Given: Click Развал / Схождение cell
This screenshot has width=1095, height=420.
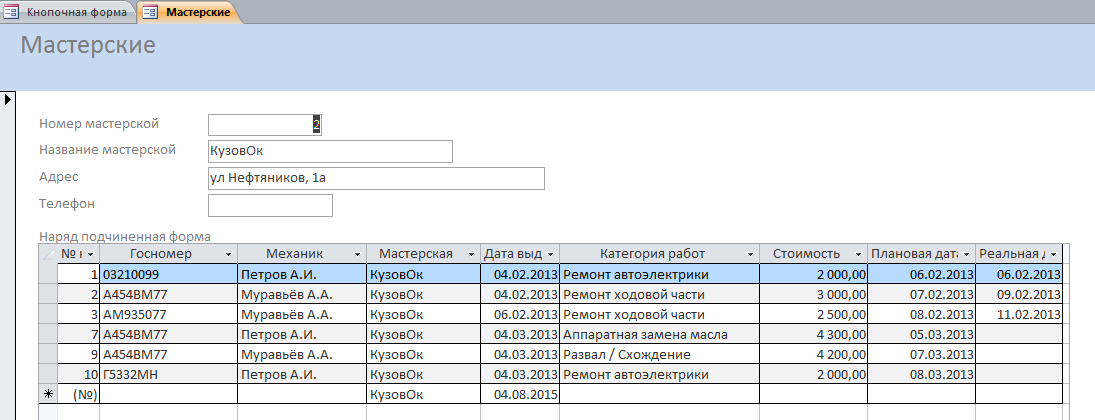Looking at the screenshot, I should pos(659,354).
